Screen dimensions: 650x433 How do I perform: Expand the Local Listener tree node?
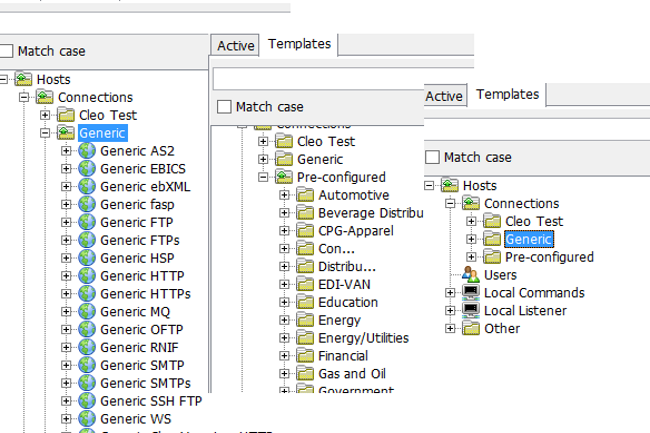pos(451,311)
